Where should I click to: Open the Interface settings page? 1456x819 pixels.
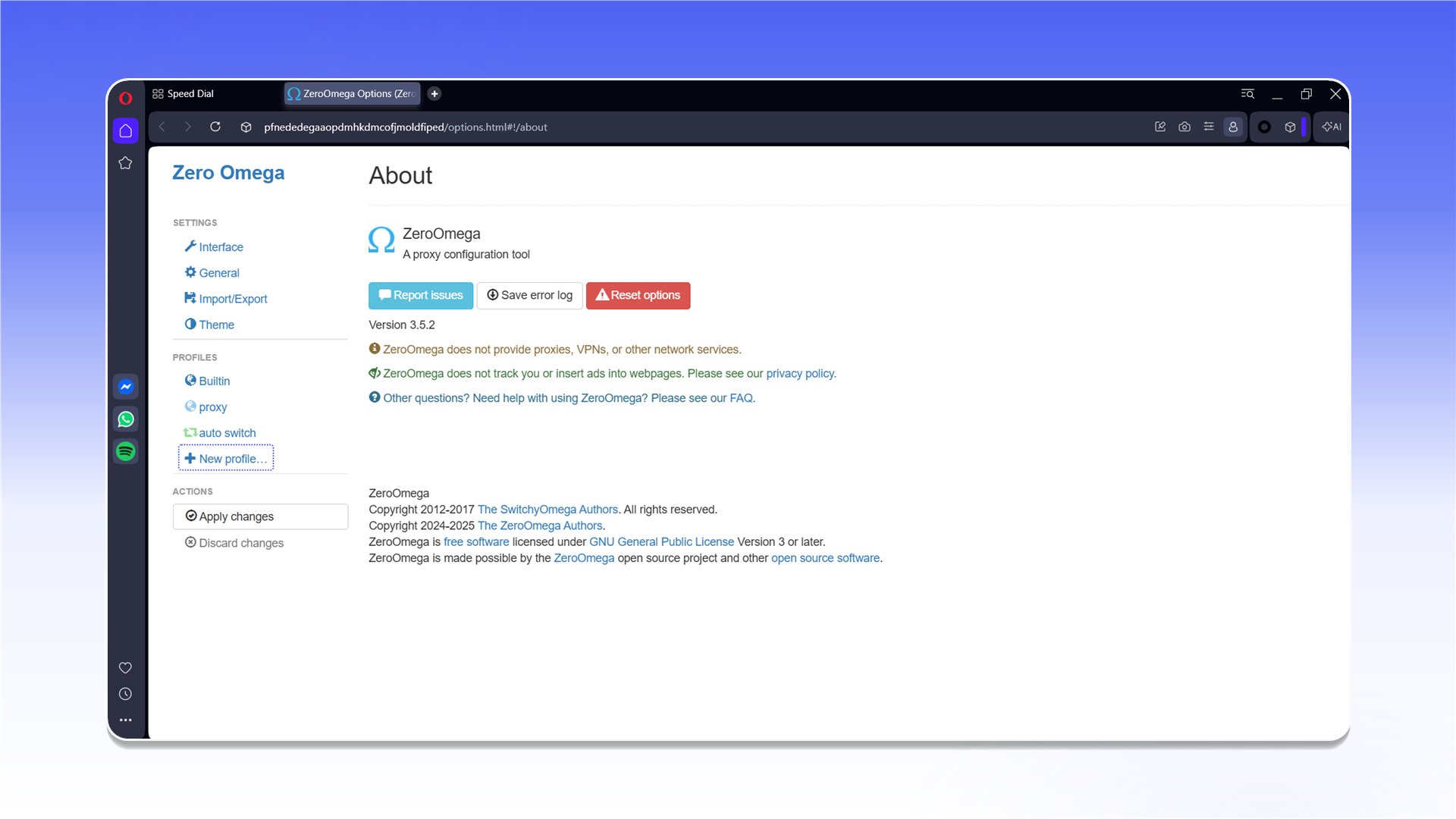coord(214,247)
